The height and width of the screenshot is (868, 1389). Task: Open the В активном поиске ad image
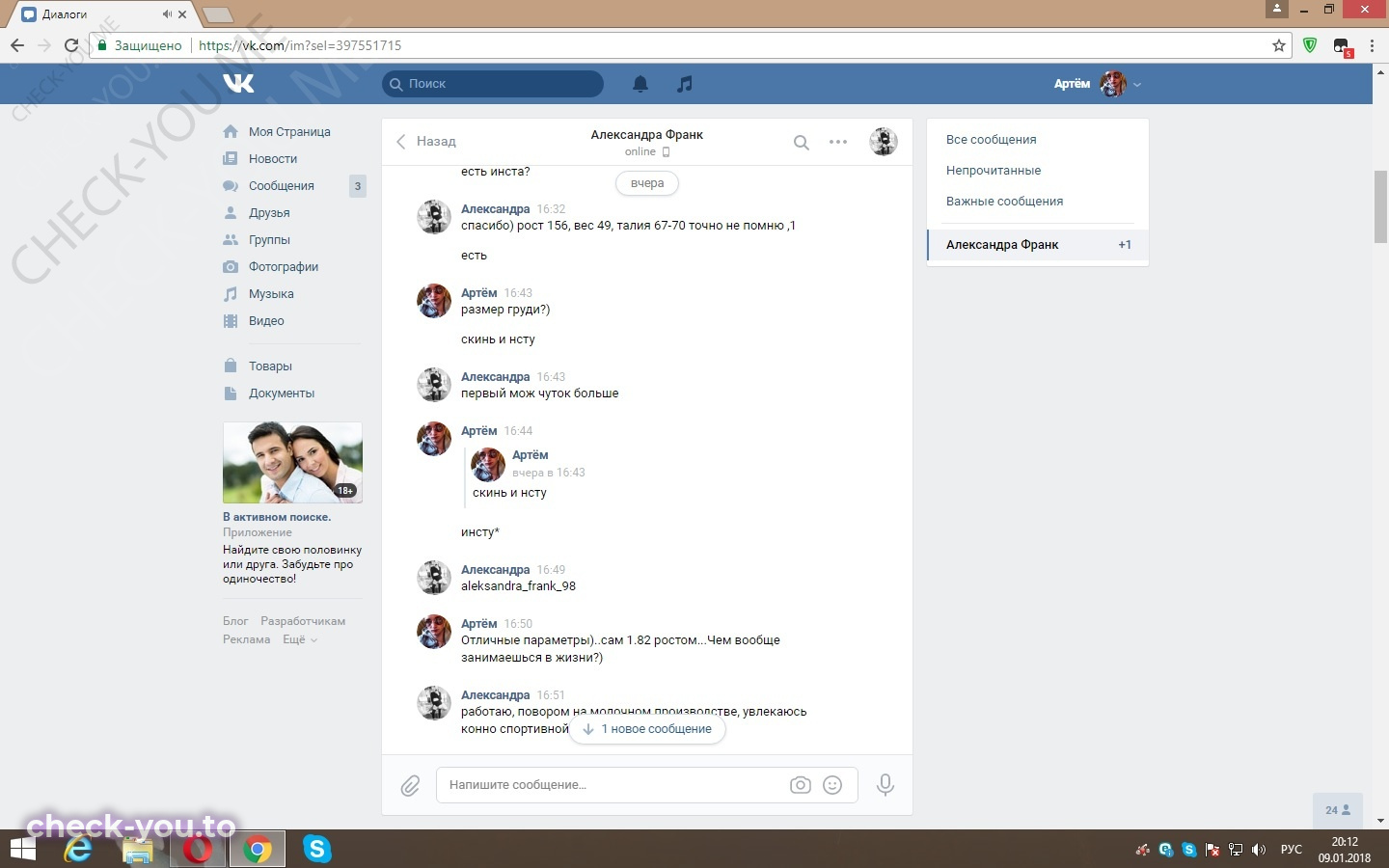point(292,463)
